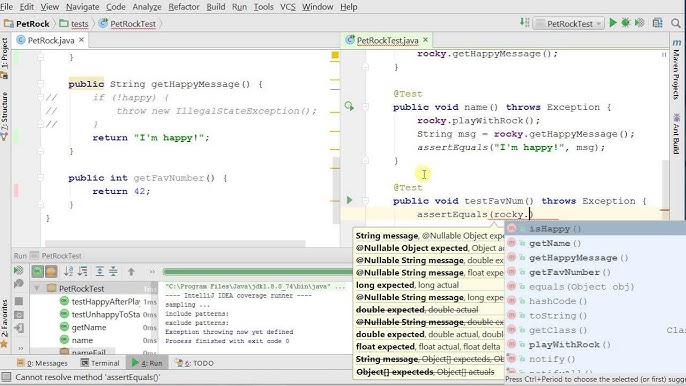Toggle alphabetical sort of test results
The width and height of the screenshot is (686, 386).
[x=68, y=272]
